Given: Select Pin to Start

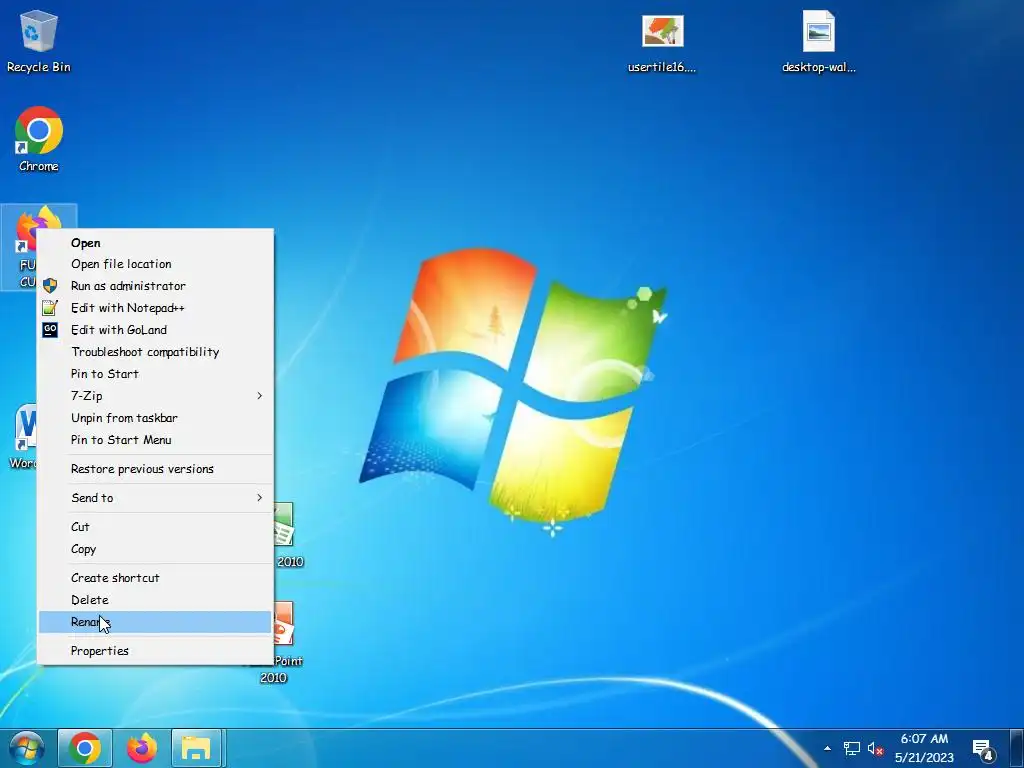Looking at the screenshot, I should pyautogui.click(x=155, y=374).
